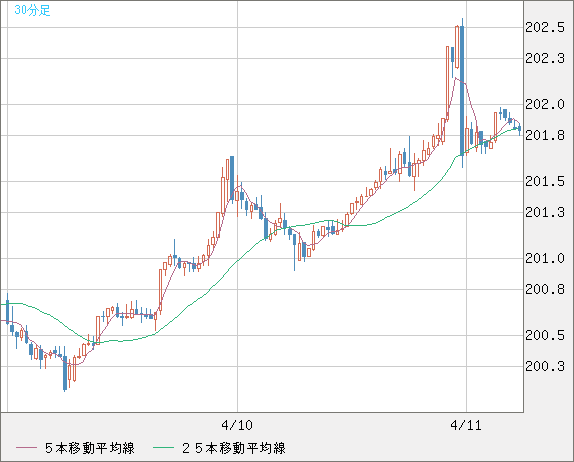Viewport: 574px width, 462px height.
Task: Click the 201.5 price axis label
Action: [545, 181]
